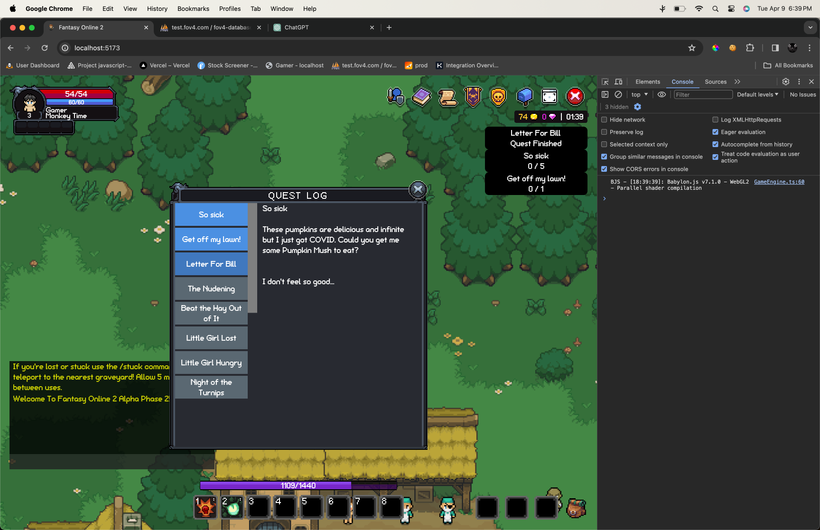This screenshot has height=530, width=820.
Task: Enable Log XMLHttpRequests checkbox
Action: [715, 120]
